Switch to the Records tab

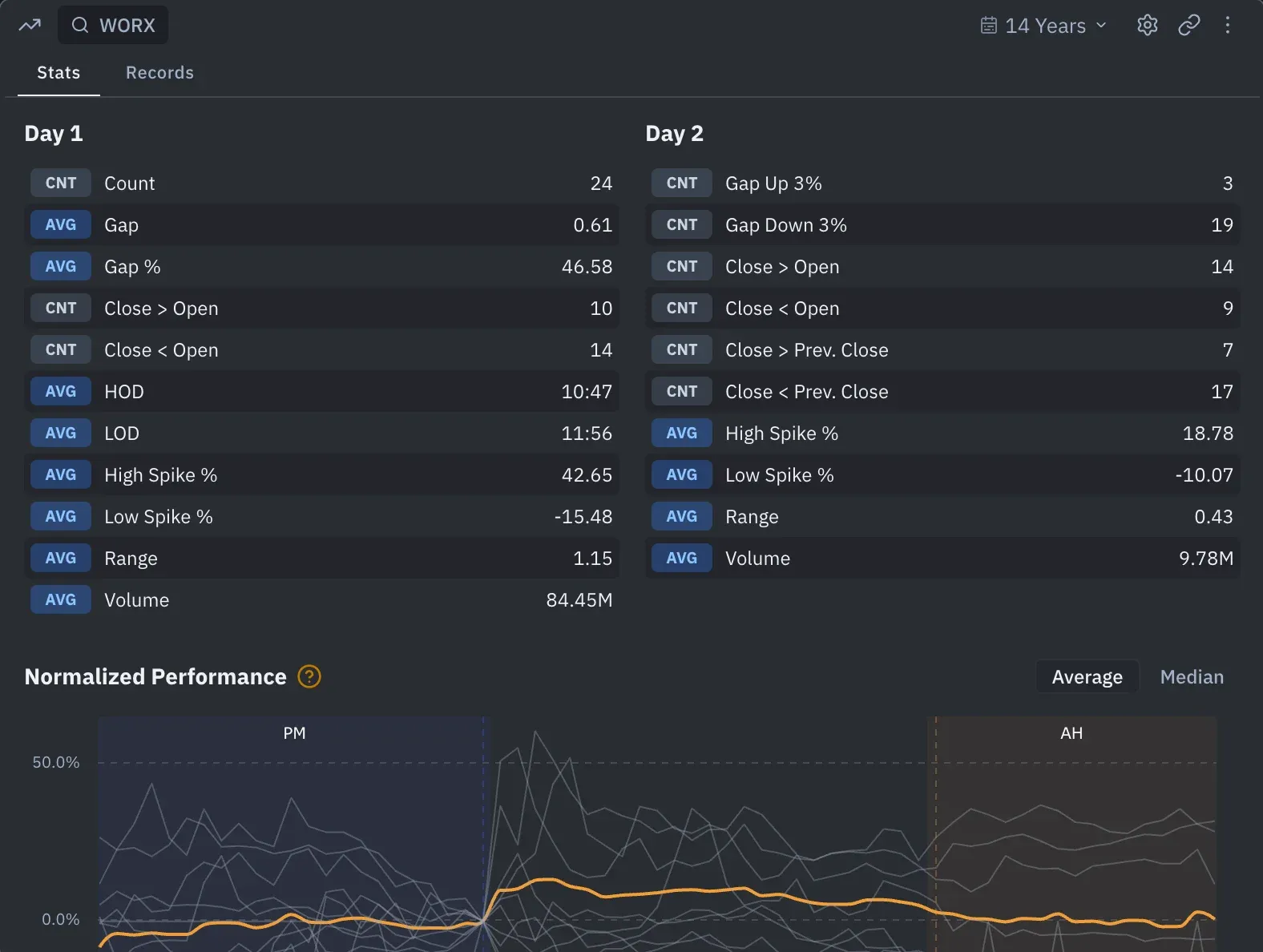pyautogui.click(x=159, y=73)
